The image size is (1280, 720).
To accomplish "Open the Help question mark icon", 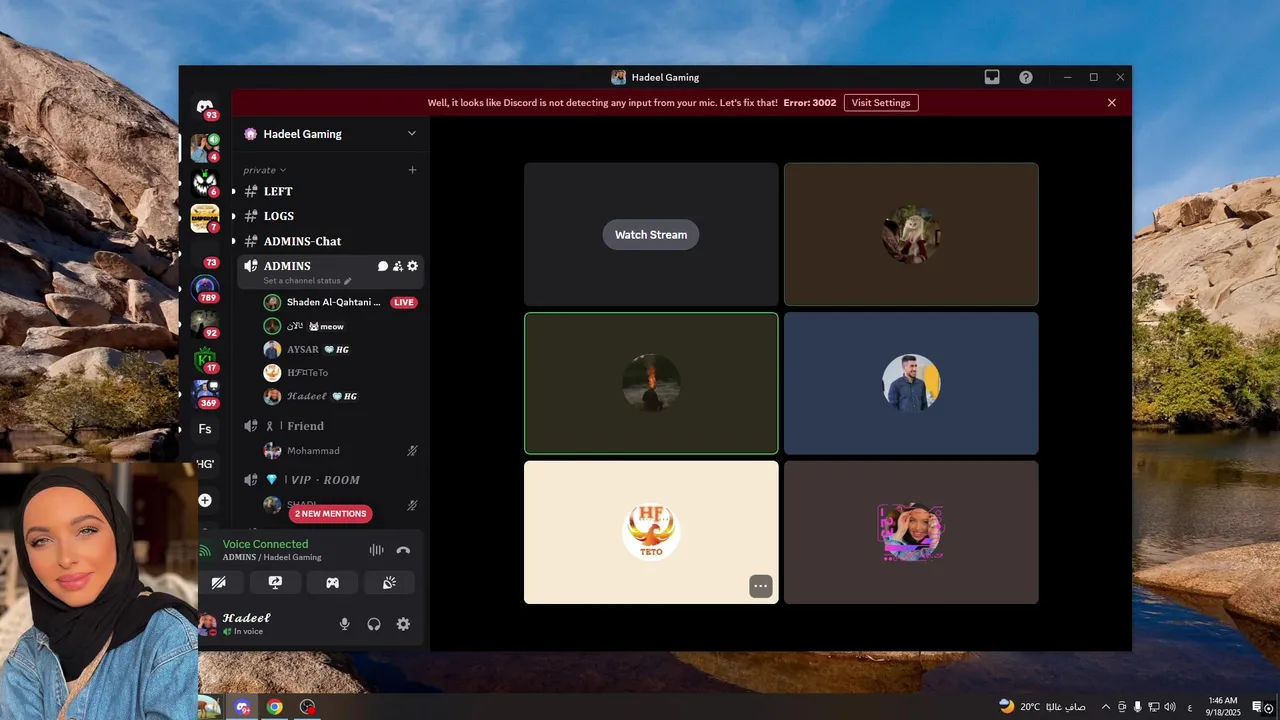I will click(x=1026, y=77).
